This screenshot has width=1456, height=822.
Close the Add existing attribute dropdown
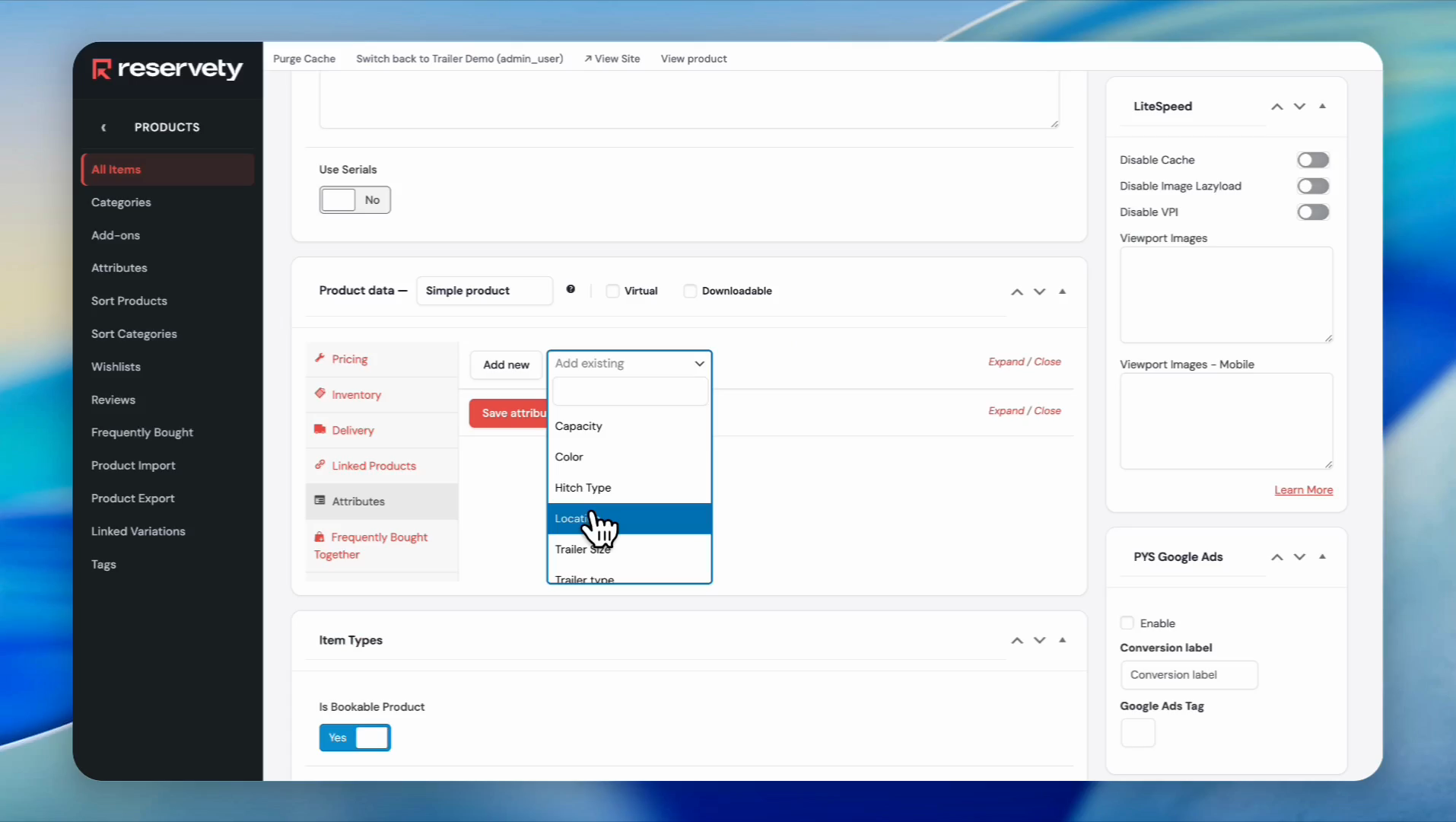tap(629, 364)
